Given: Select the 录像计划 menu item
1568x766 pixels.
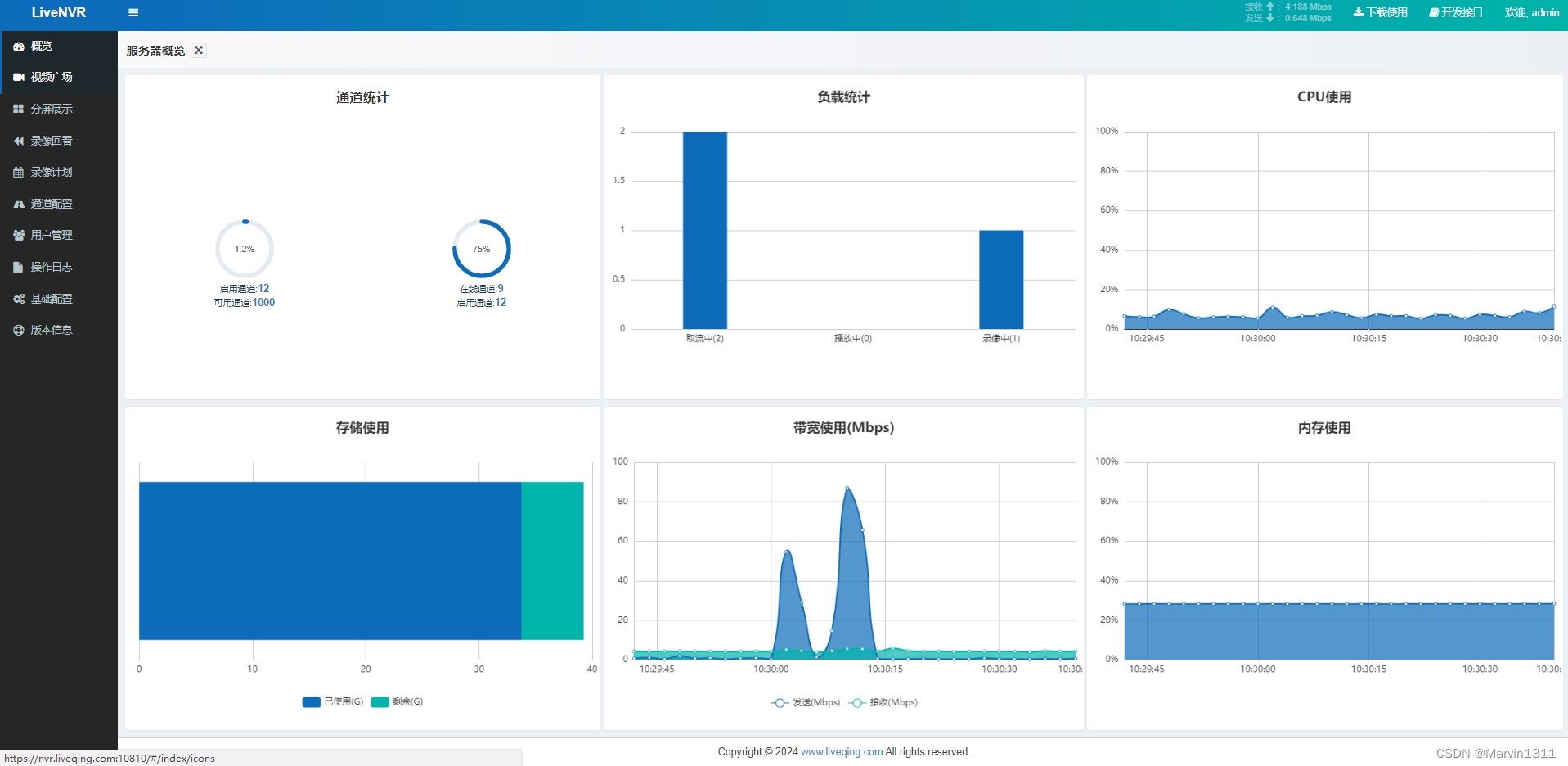Looking at the screenshot, I should [59, 172].
